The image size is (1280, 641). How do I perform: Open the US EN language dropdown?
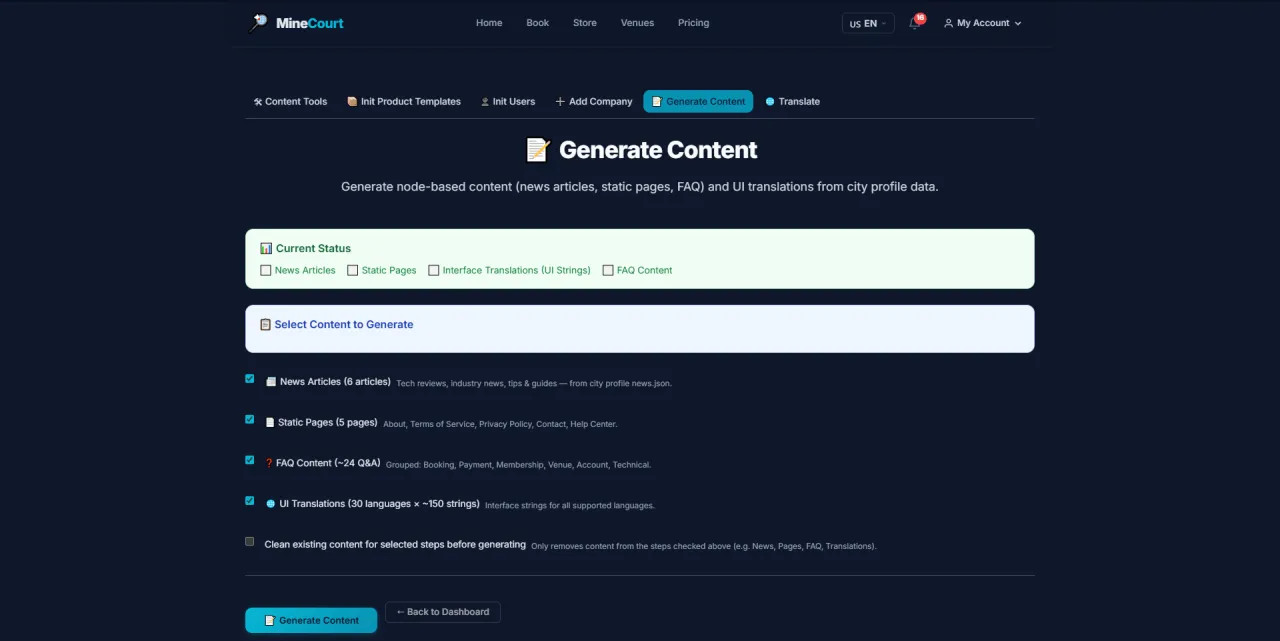(868, 23)
